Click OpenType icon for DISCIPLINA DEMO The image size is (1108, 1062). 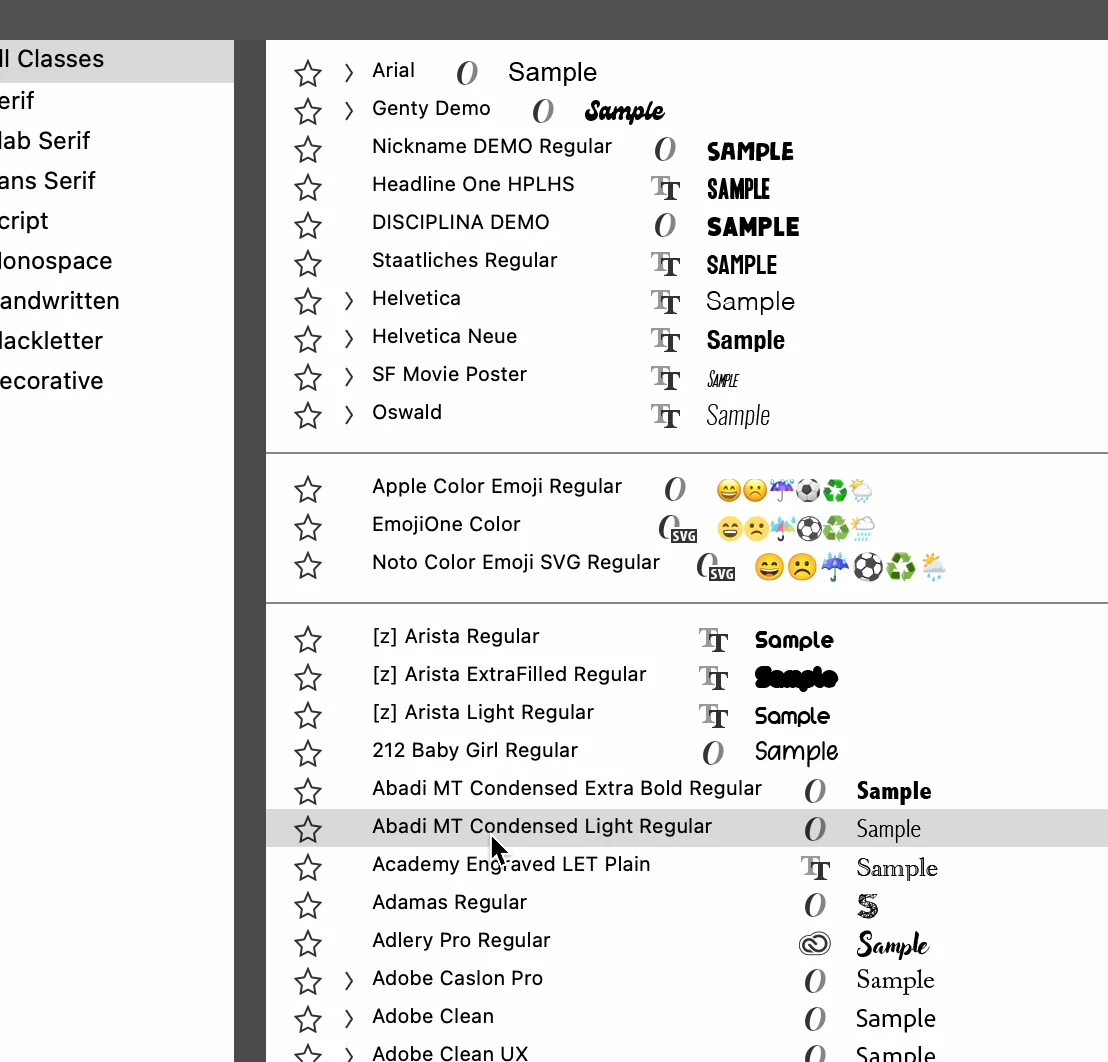[x=665, y=225]
